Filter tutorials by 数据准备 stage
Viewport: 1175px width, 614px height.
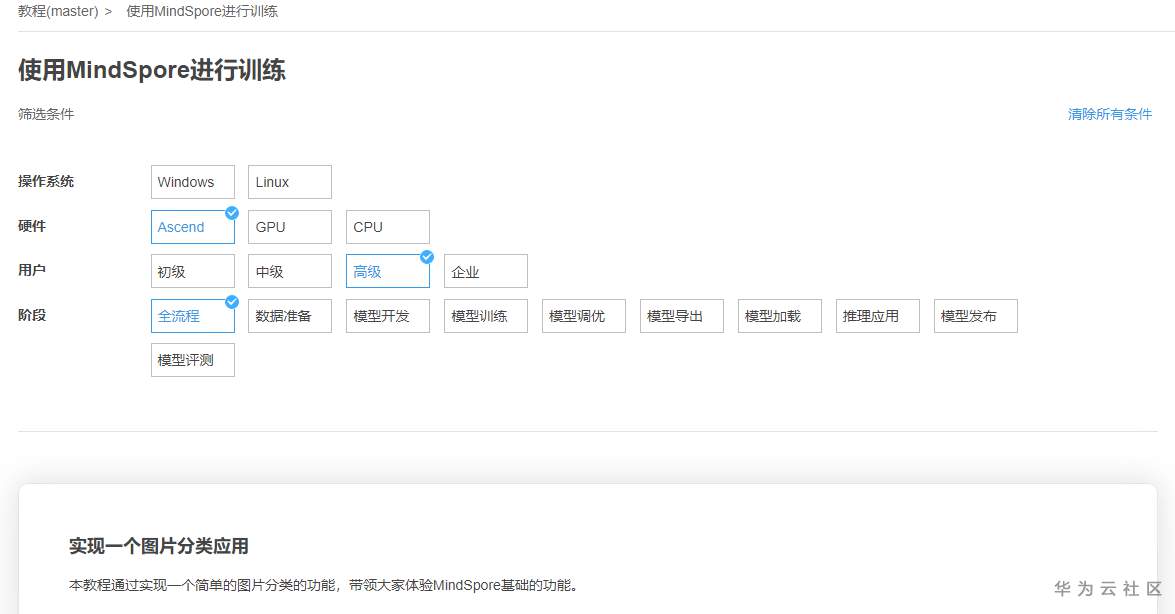coord(290,316)
